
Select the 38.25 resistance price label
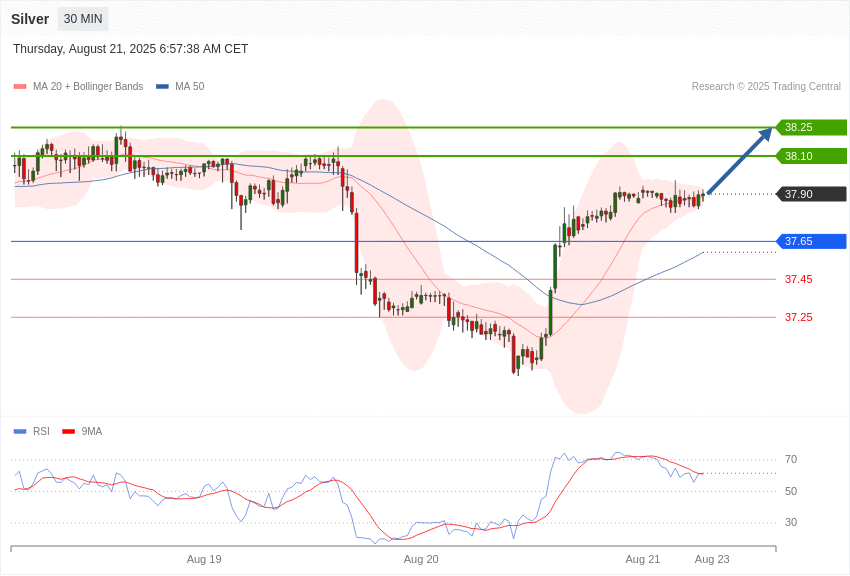click(811, 127)
